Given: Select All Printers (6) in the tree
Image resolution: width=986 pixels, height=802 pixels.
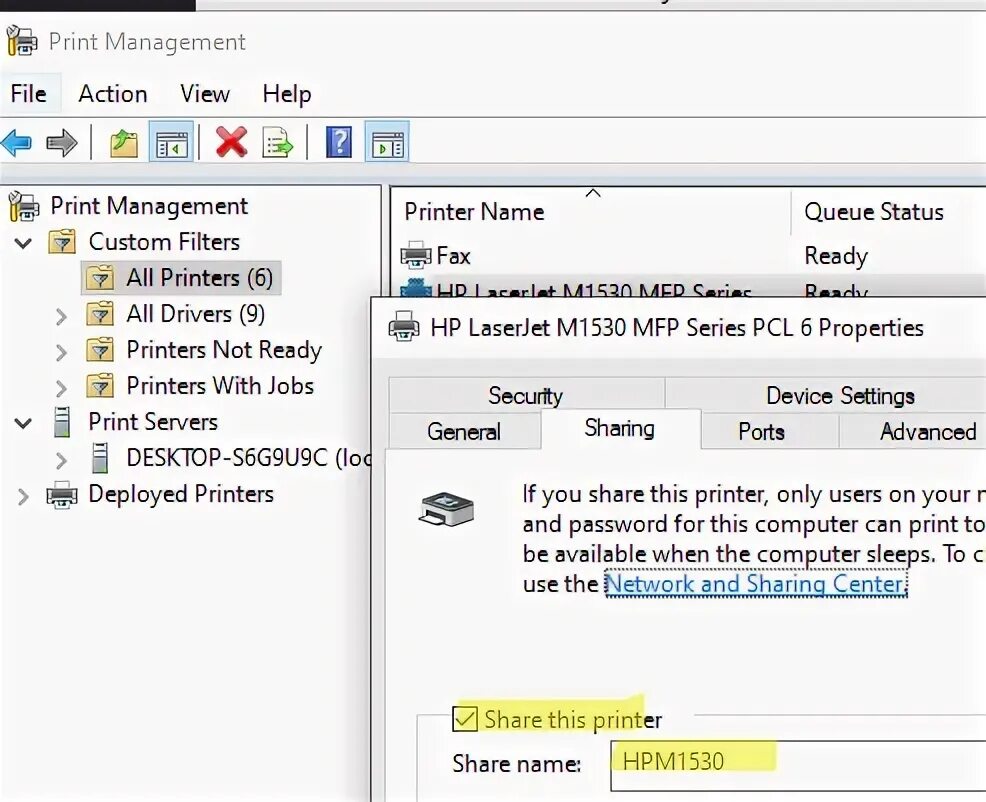Looking at the screenshot, I should pos(199,278).
